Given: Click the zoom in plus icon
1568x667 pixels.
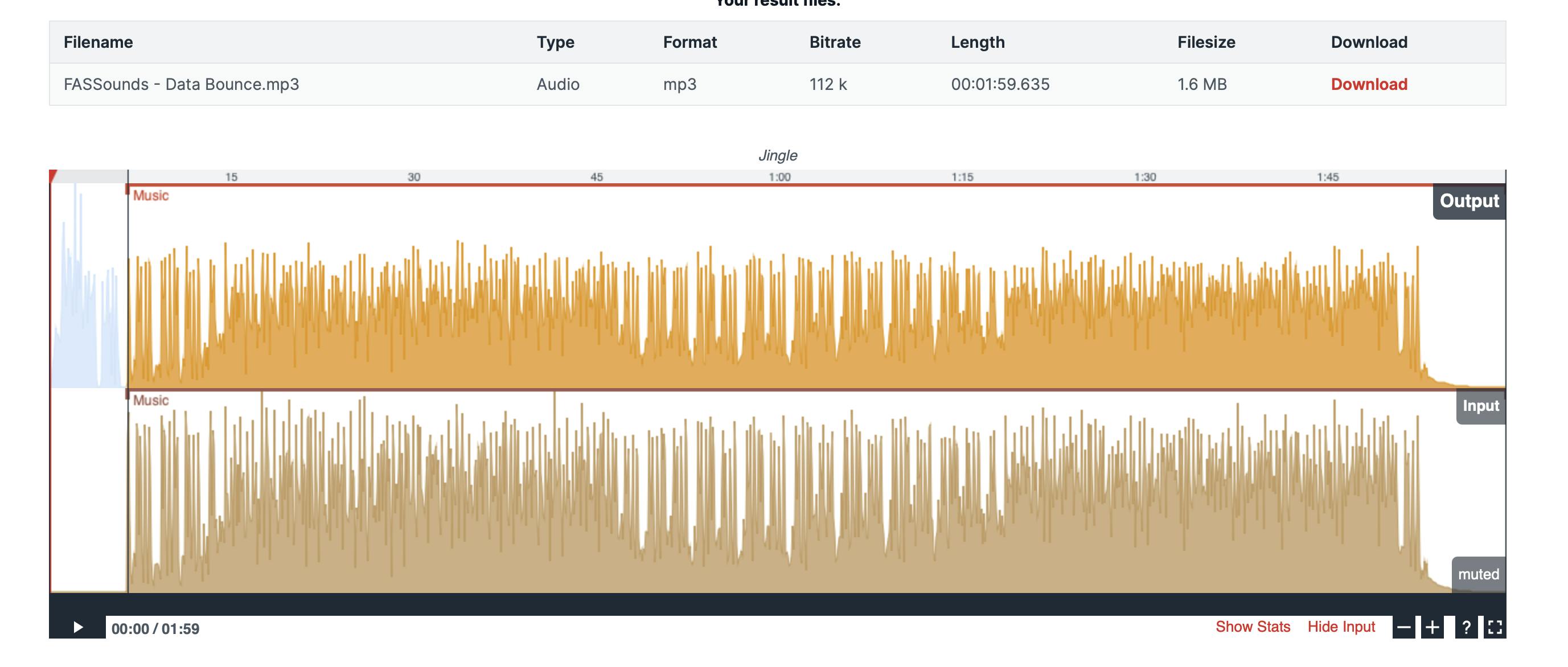Looking at the screenshot, I should (x=1432, y=627).
